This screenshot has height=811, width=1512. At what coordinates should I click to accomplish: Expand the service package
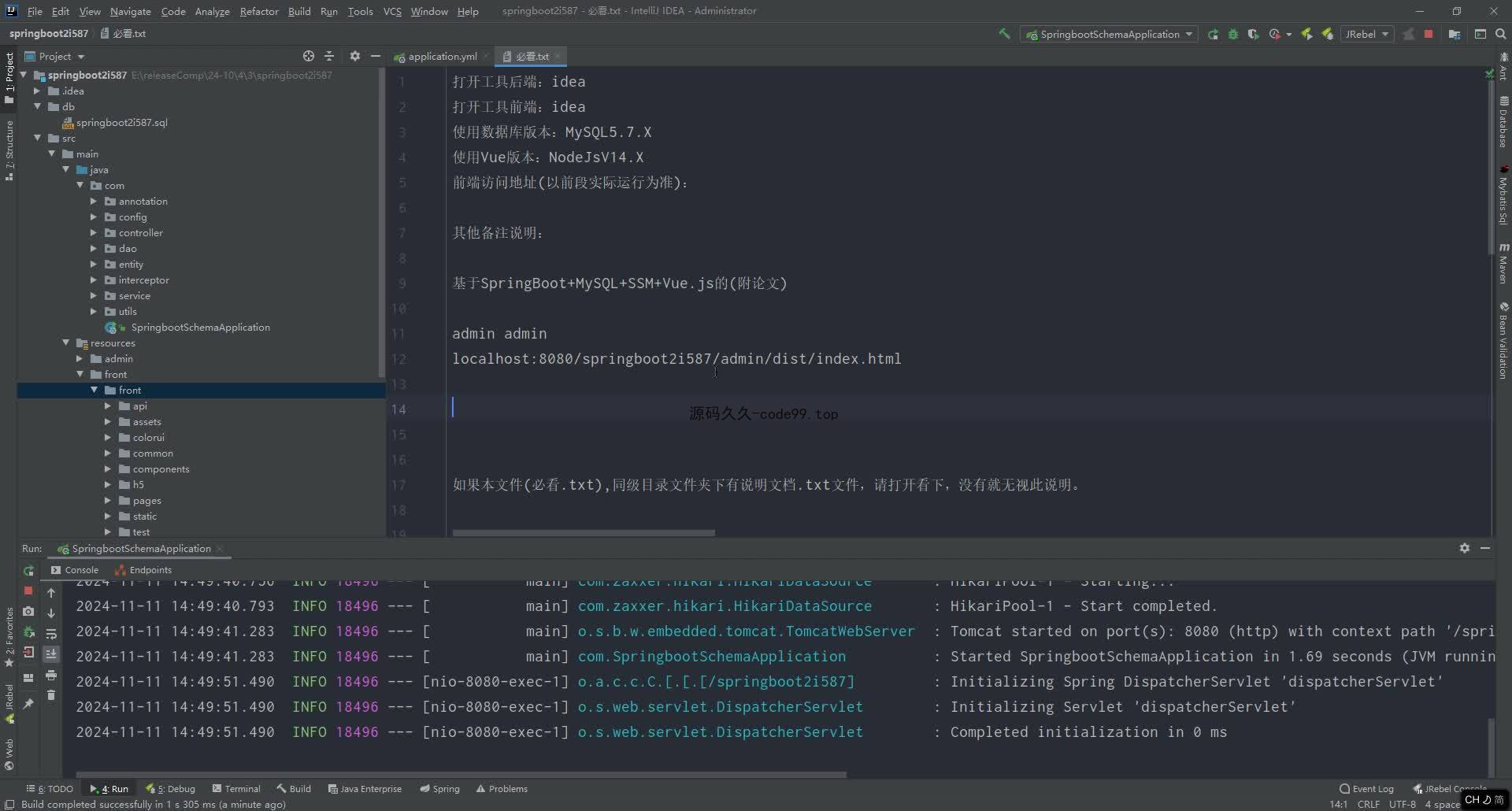pos(94,295)
